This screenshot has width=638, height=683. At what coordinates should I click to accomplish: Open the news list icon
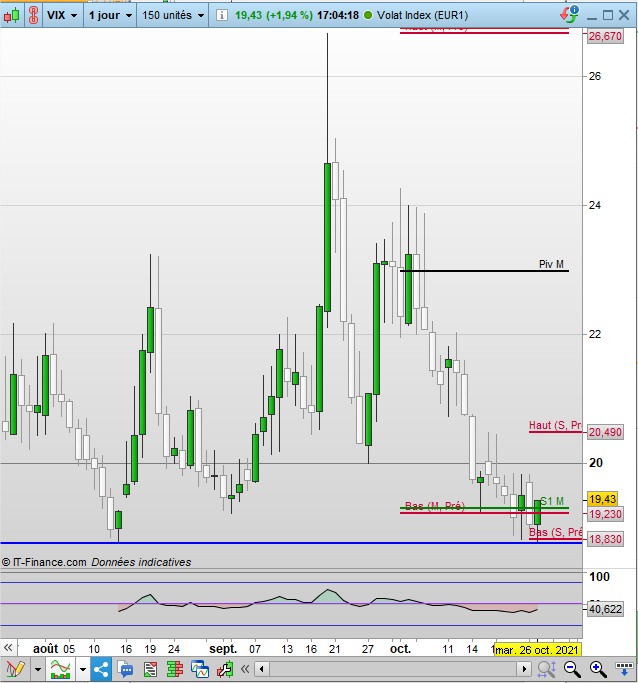150,669
